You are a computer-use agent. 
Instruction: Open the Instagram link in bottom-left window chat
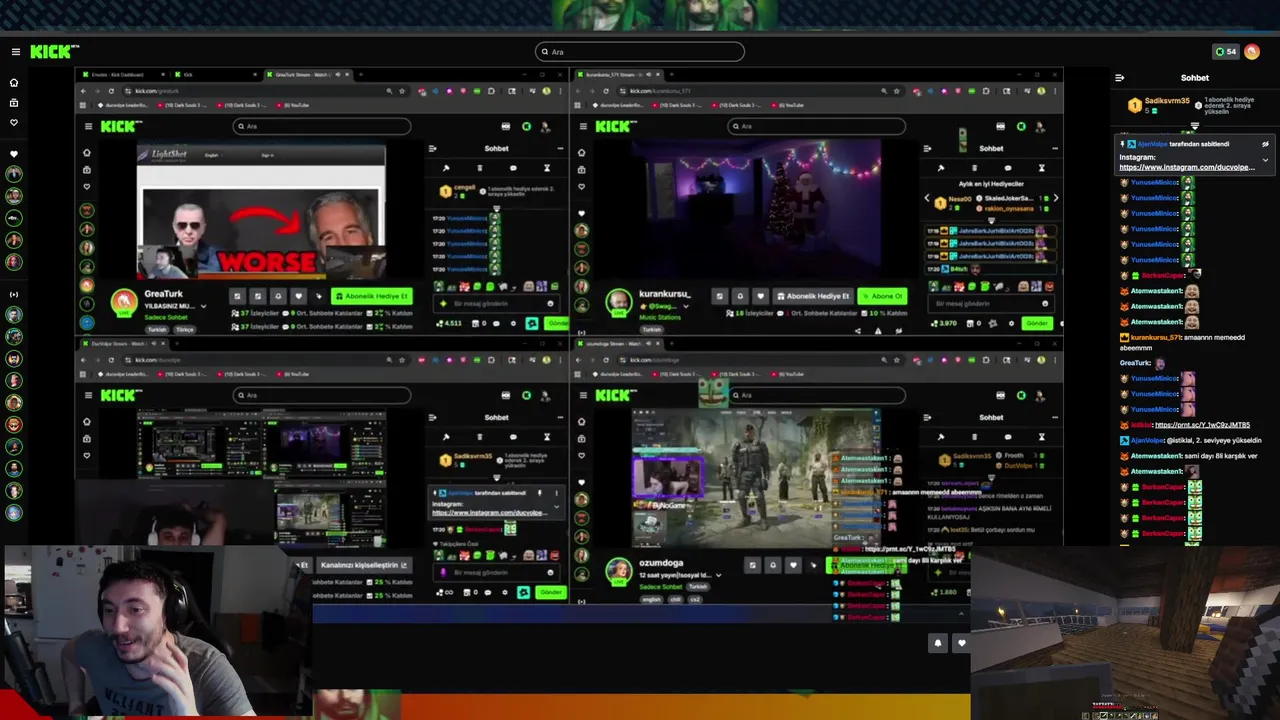(490, 513)
